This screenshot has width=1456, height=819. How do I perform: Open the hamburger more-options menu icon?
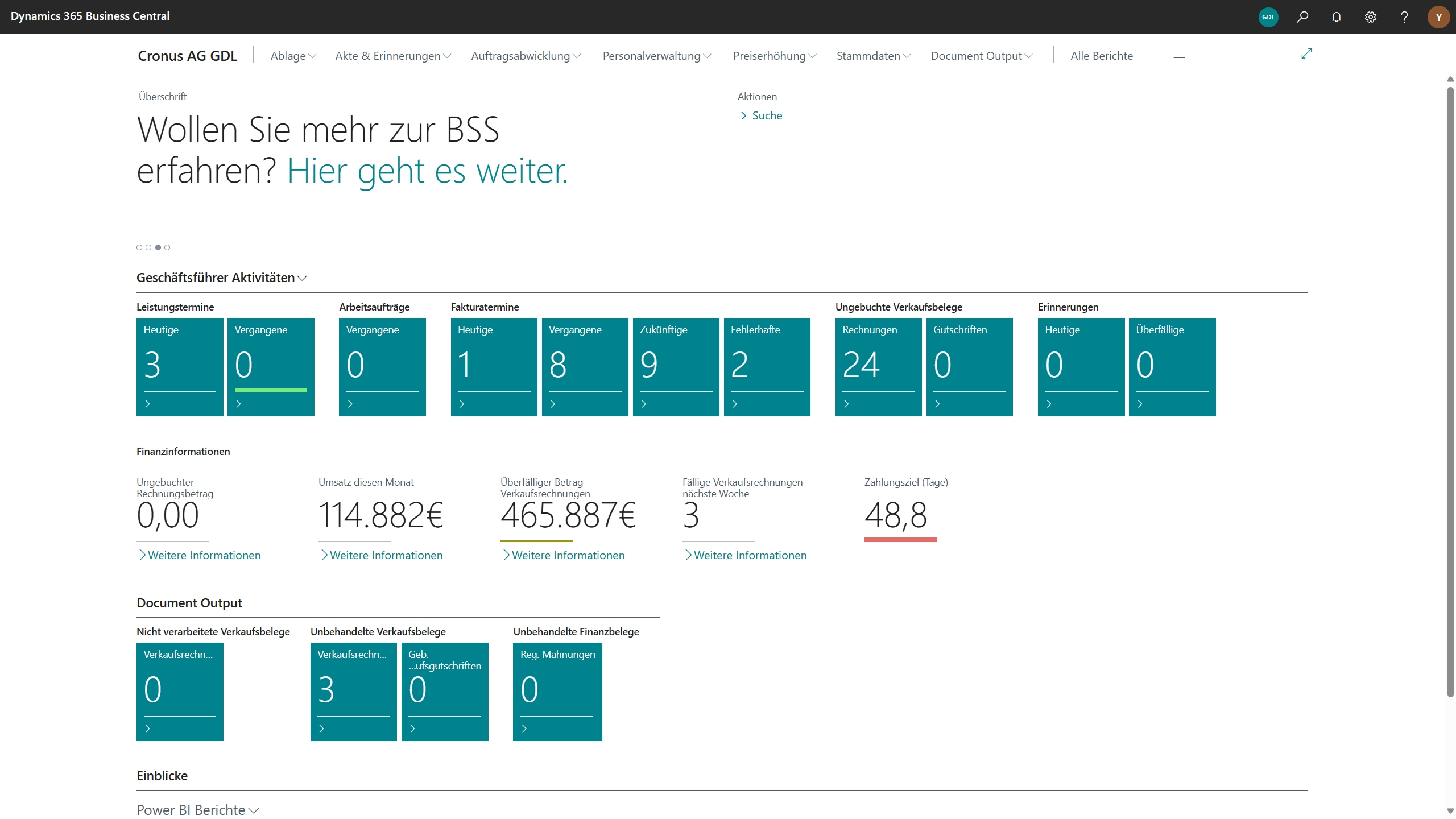1179,55
